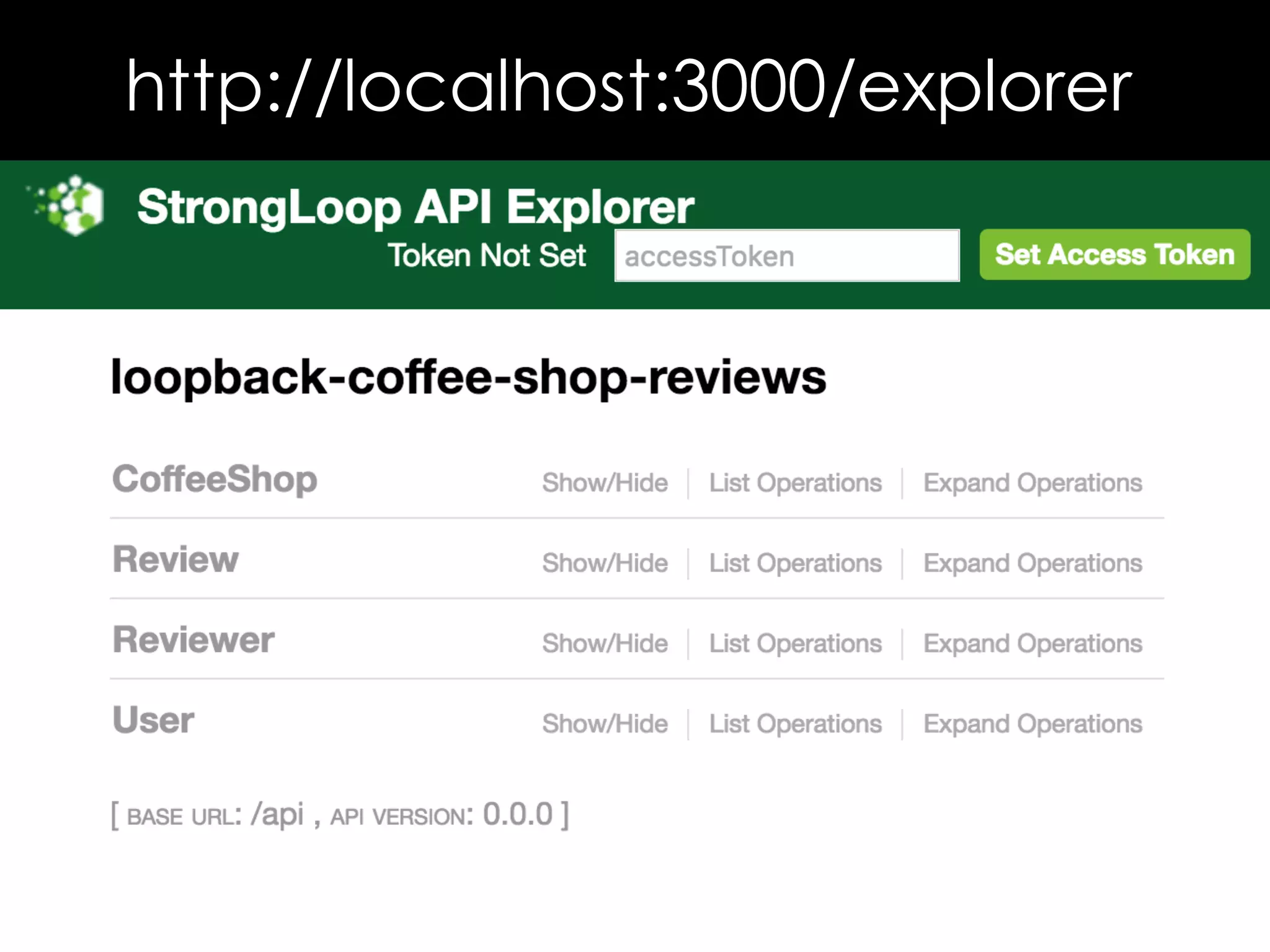
Task: Click the StrongLoop API Explorer title
Action: tap(415, 207)
